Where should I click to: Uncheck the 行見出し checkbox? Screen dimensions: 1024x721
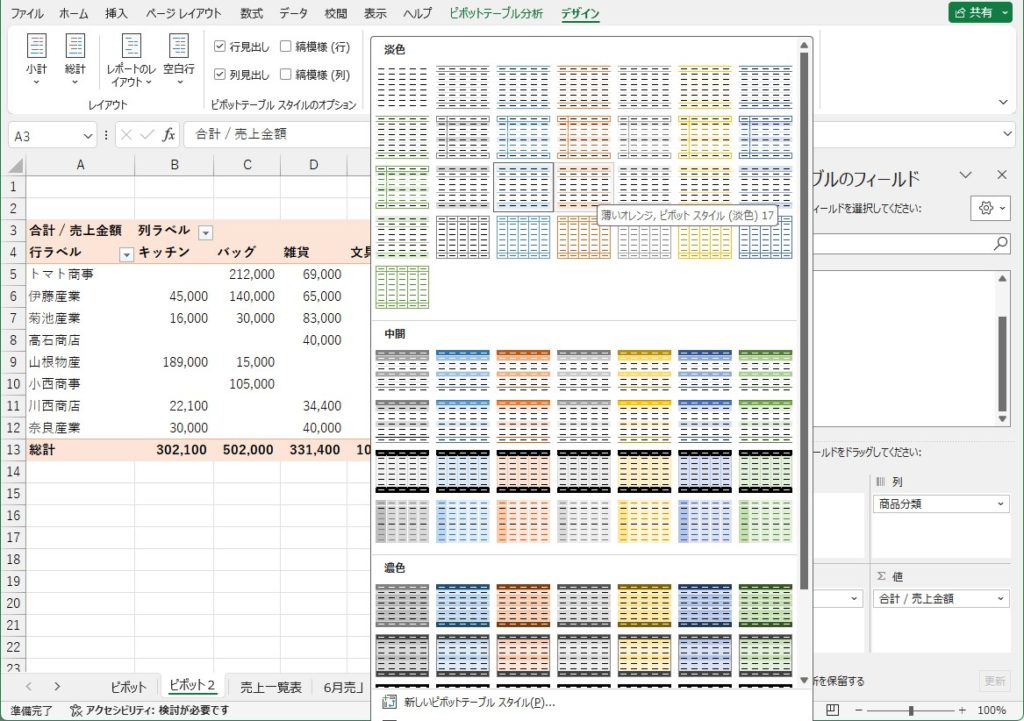[x=221, y=46]
